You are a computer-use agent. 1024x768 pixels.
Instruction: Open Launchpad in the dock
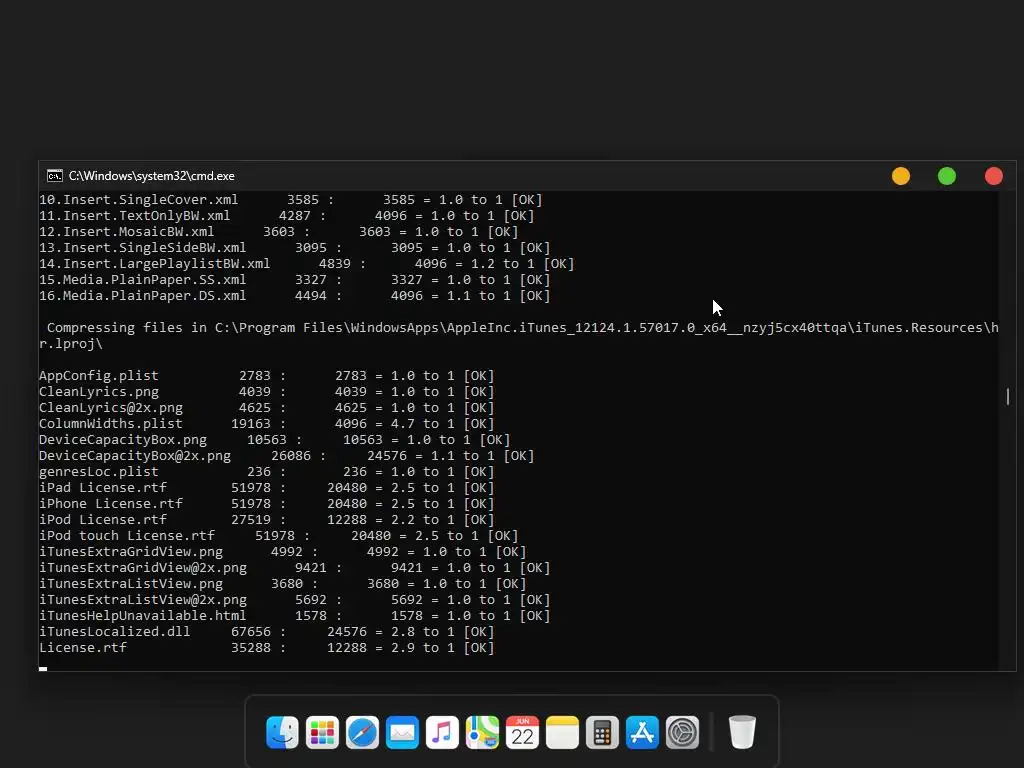click(322, 732)
